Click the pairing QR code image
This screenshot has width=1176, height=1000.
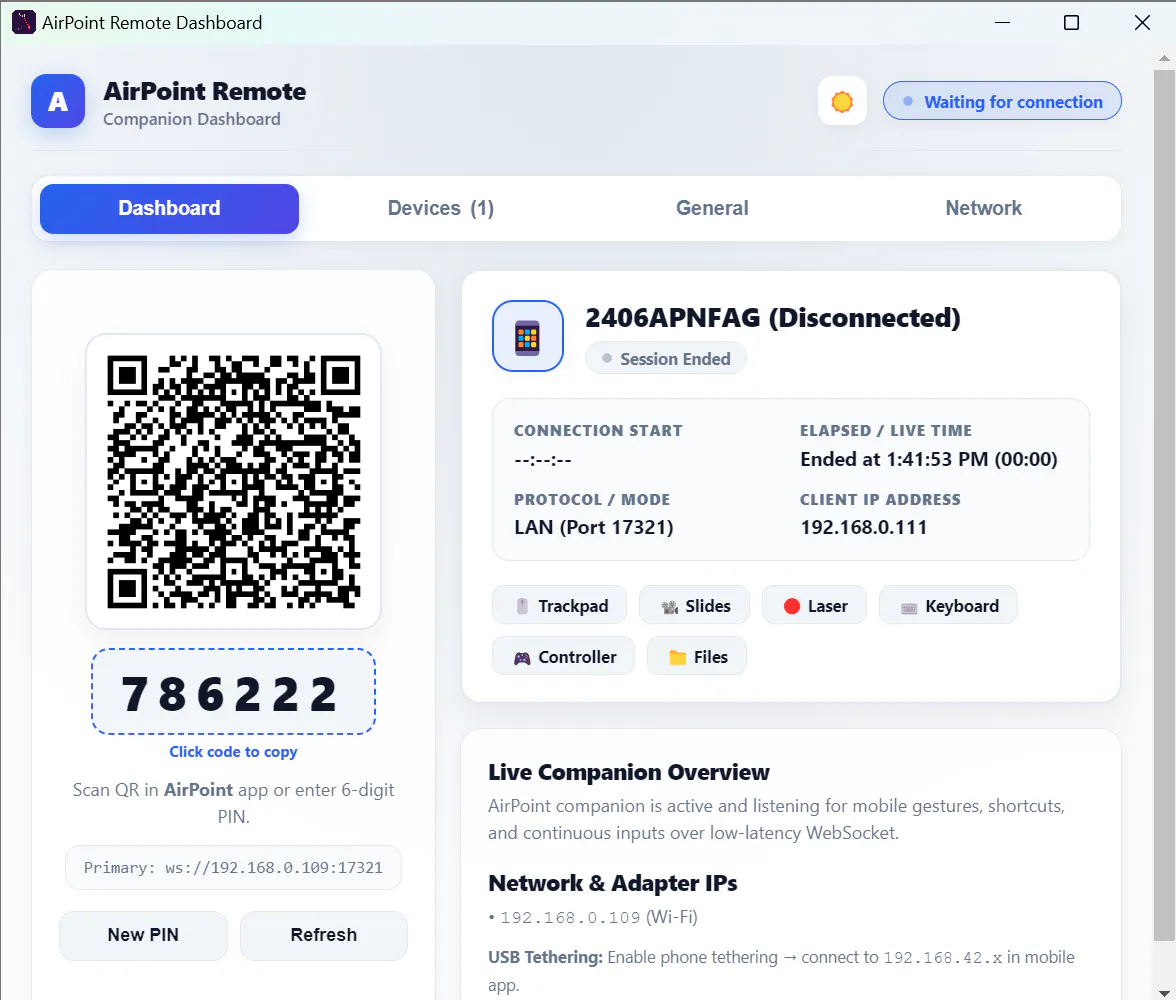tap(233, 481)
